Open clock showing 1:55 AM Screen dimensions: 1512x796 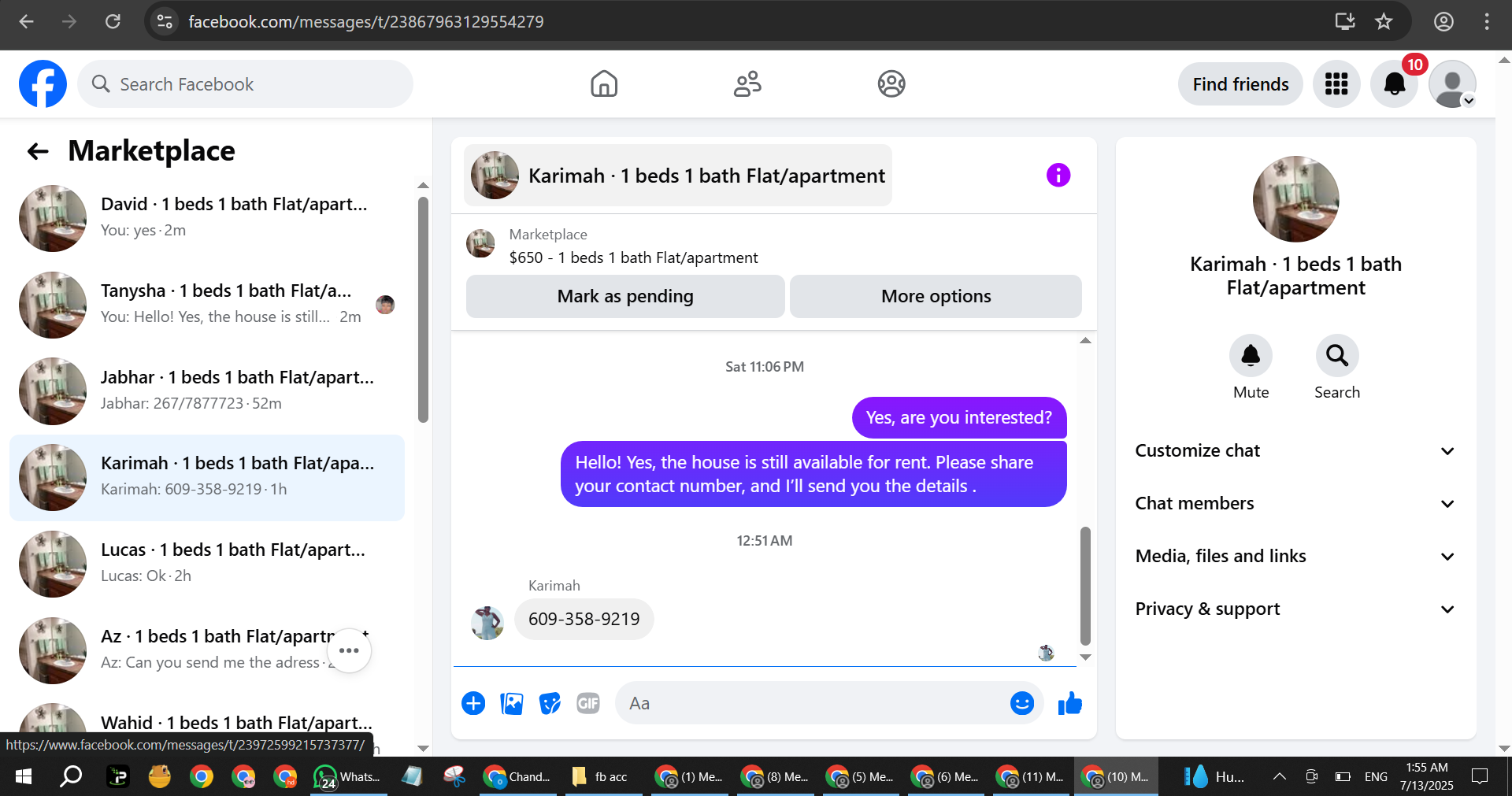coord(1427,776)
